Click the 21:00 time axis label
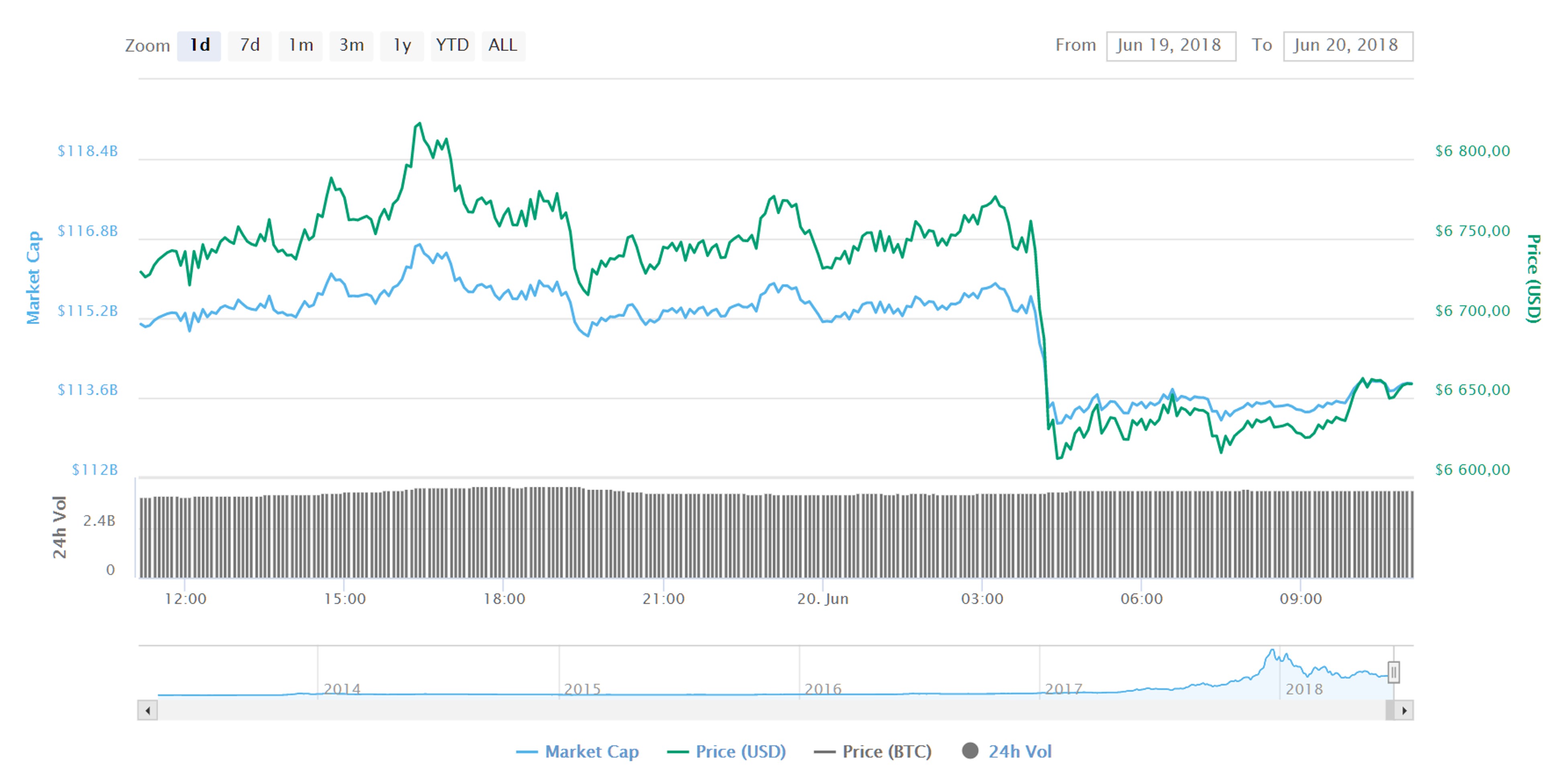 tap(664, 599)
